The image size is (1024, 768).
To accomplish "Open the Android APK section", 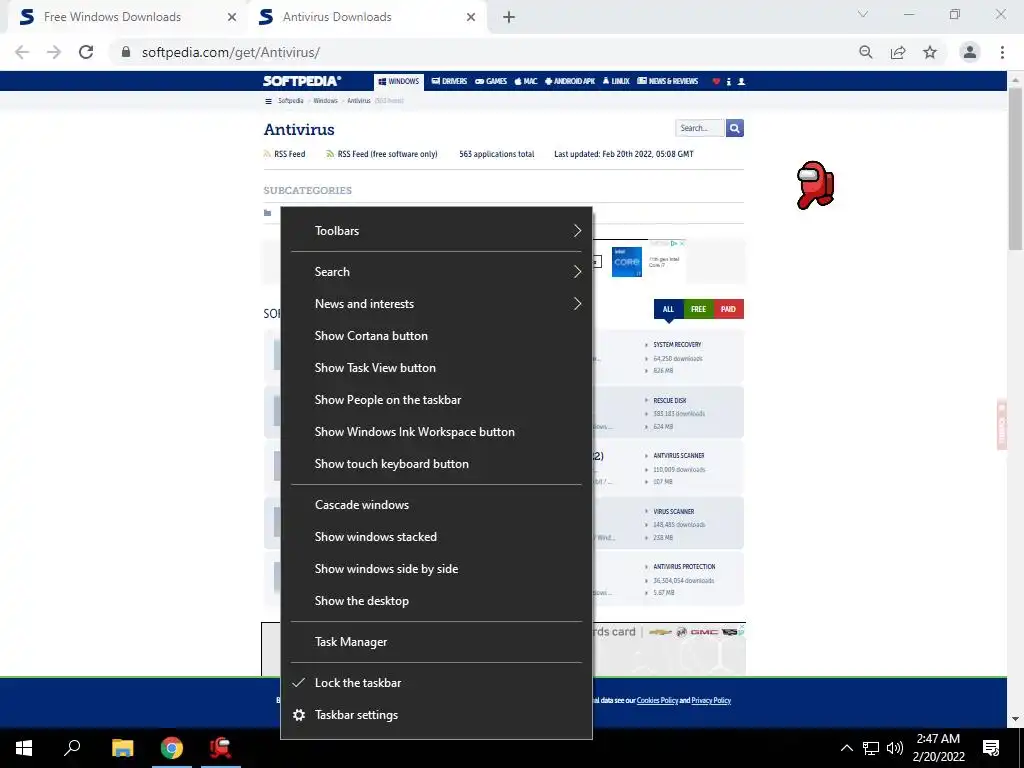I will click(570, 82).
